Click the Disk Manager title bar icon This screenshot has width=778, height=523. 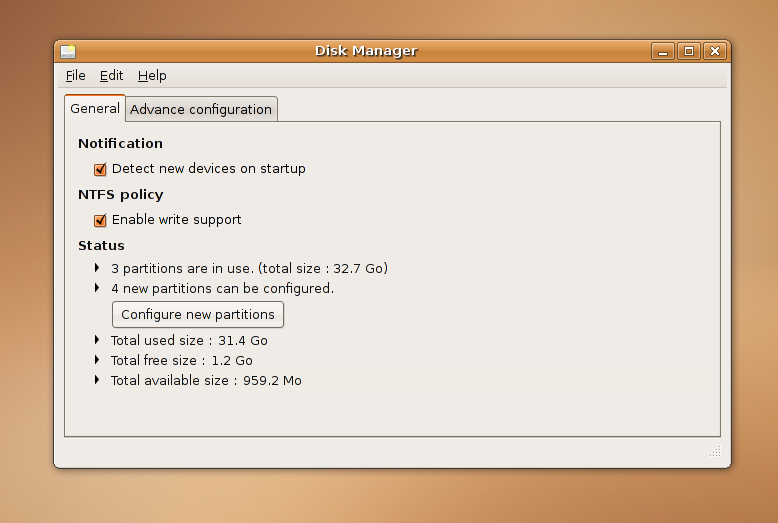click(x=68, y=51)
